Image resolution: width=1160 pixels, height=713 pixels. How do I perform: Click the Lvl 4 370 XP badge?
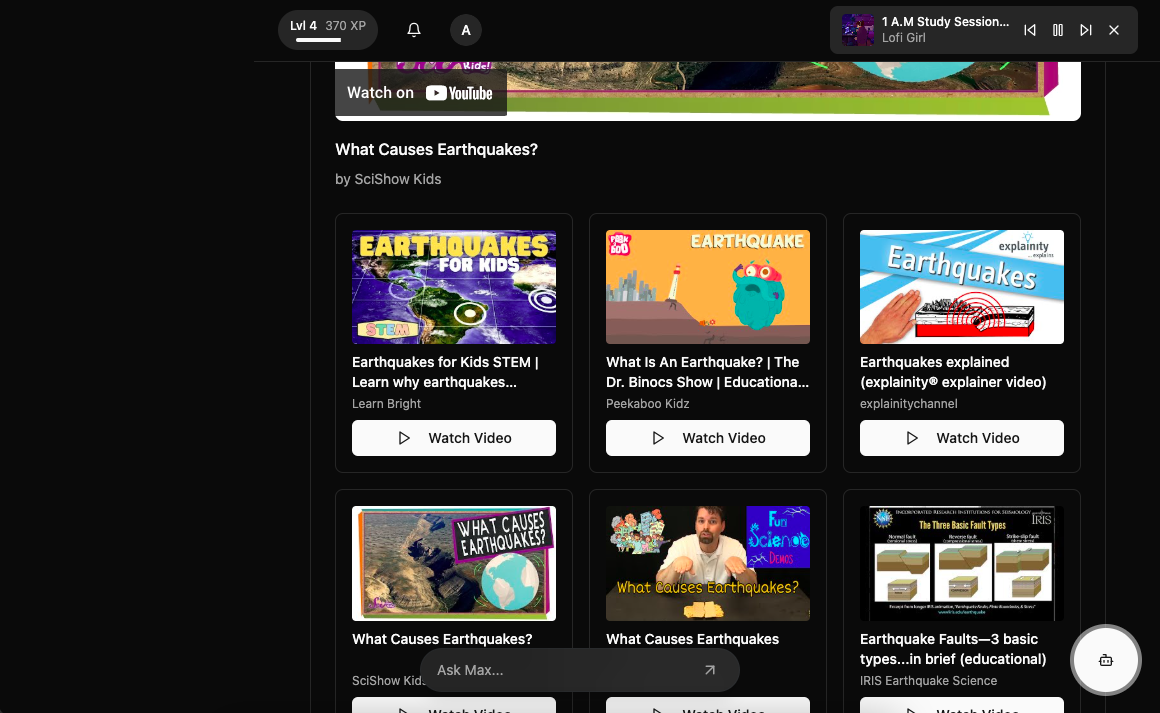coord(328,30)
